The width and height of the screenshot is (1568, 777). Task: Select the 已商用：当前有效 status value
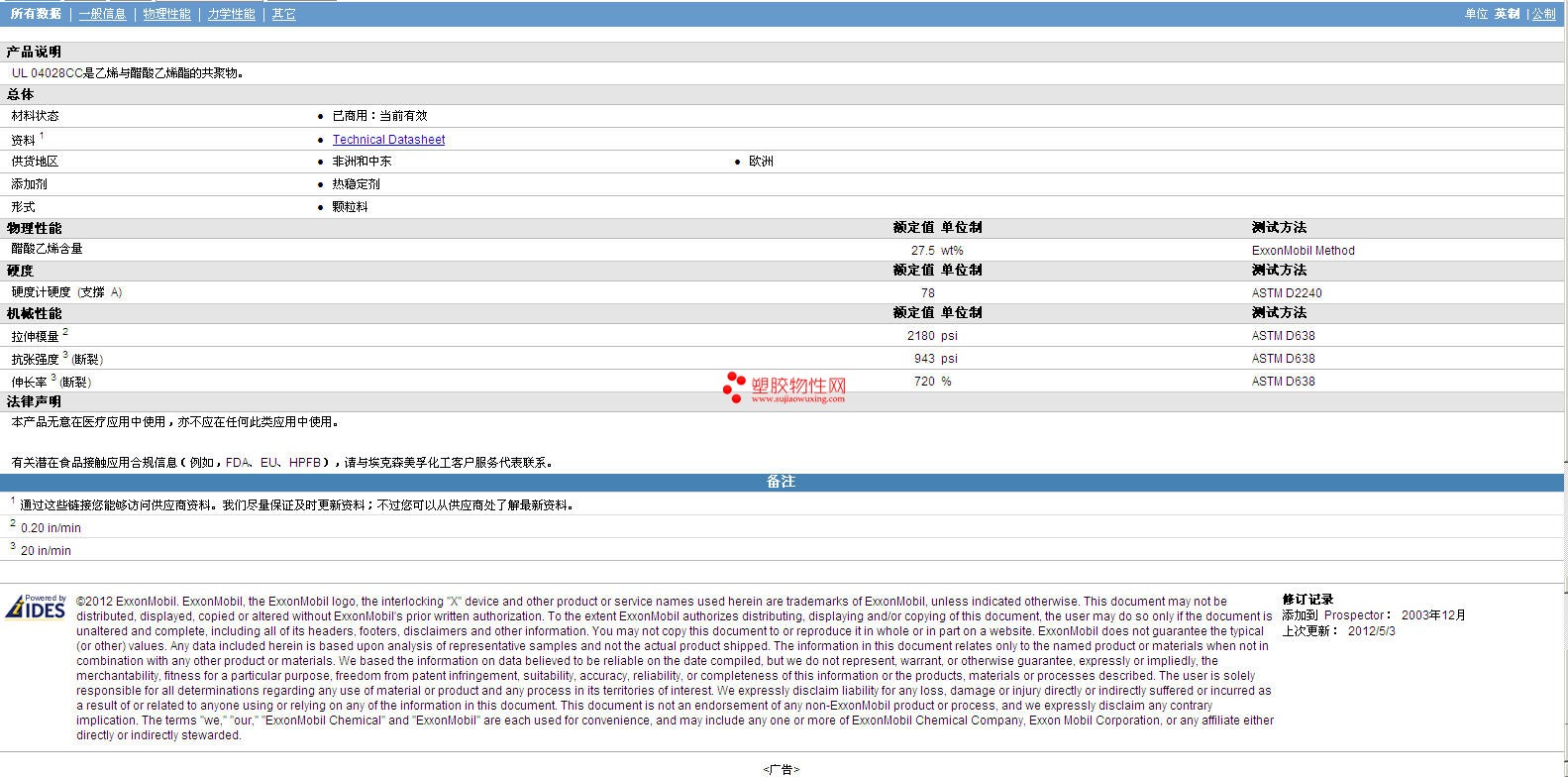click(379, 116)
